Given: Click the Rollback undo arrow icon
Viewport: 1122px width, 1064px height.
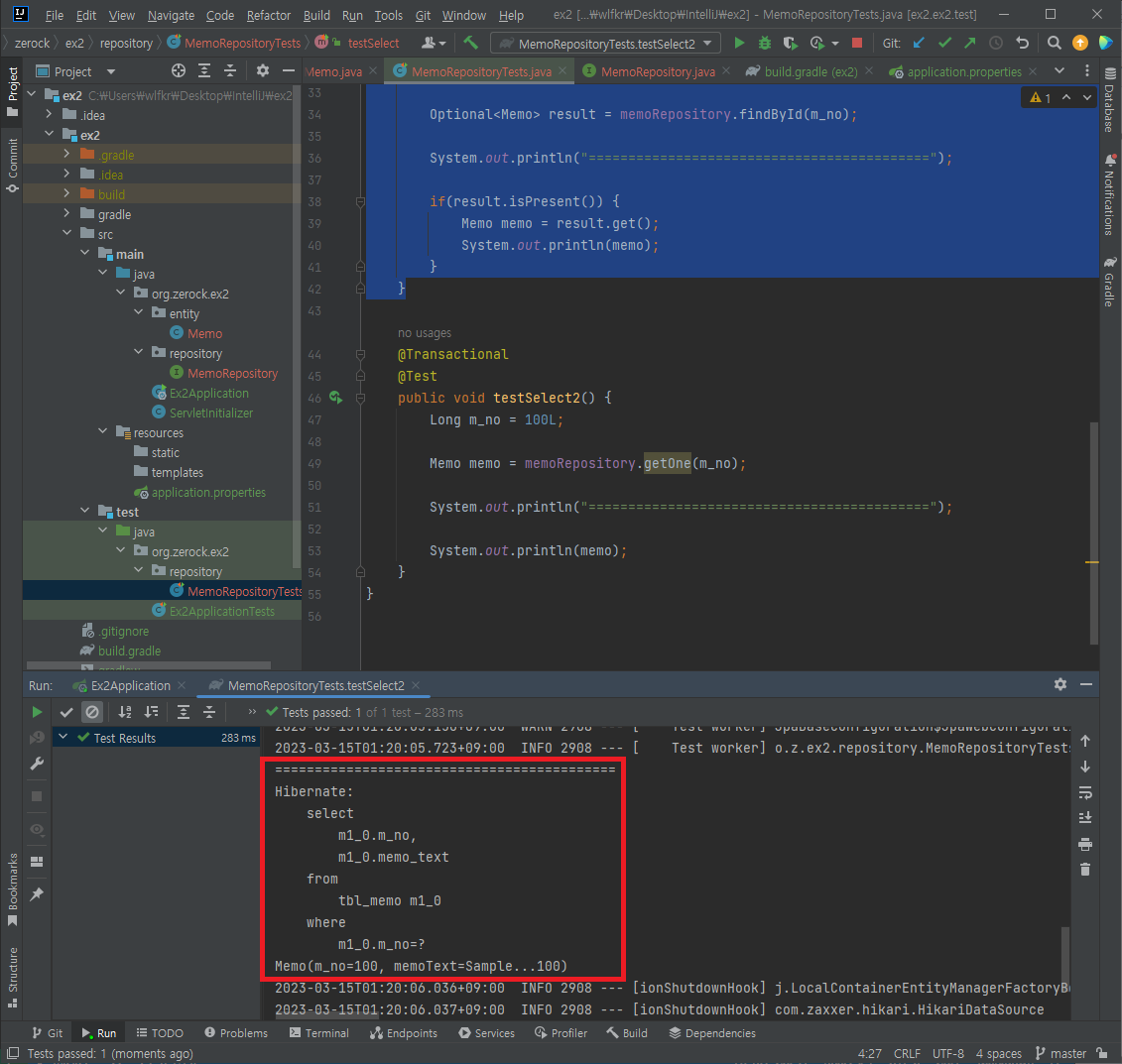Looking at the screenshot, I should point(1023,43).
